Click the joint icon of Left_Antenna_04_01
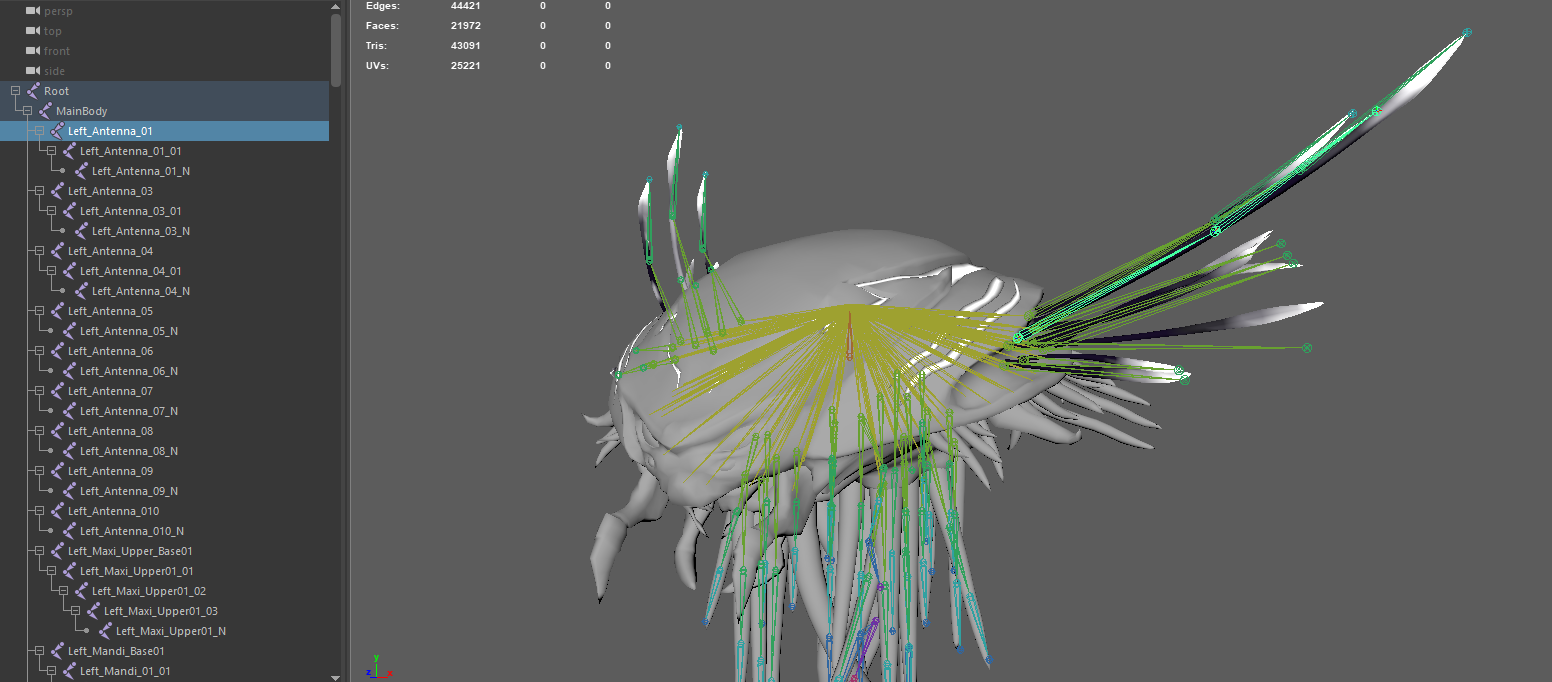This screenshot has width=1552, height=682. pos(69,271)
